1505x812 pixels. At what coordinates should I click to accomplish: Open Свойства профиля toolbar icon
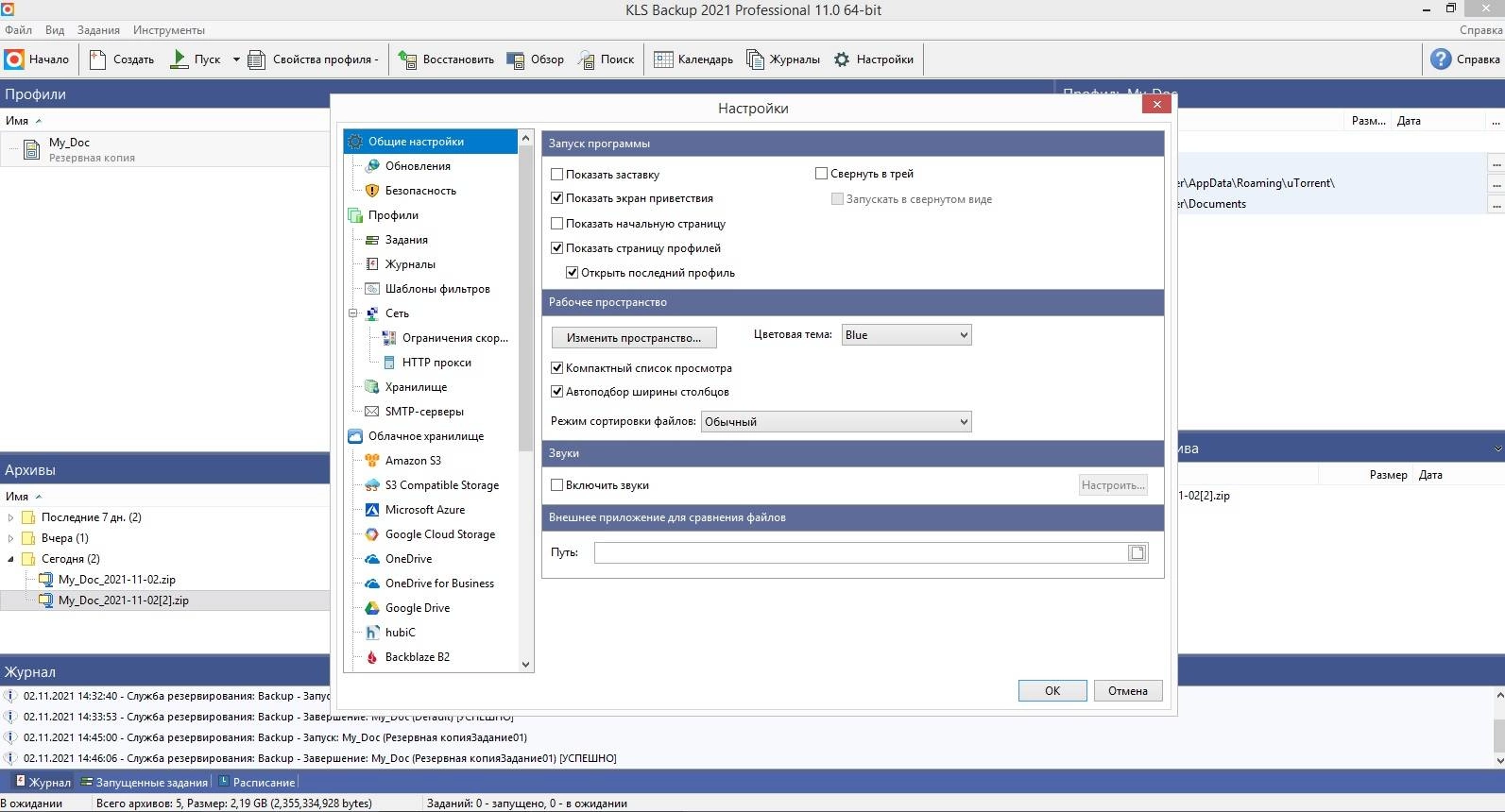point(257,59)
